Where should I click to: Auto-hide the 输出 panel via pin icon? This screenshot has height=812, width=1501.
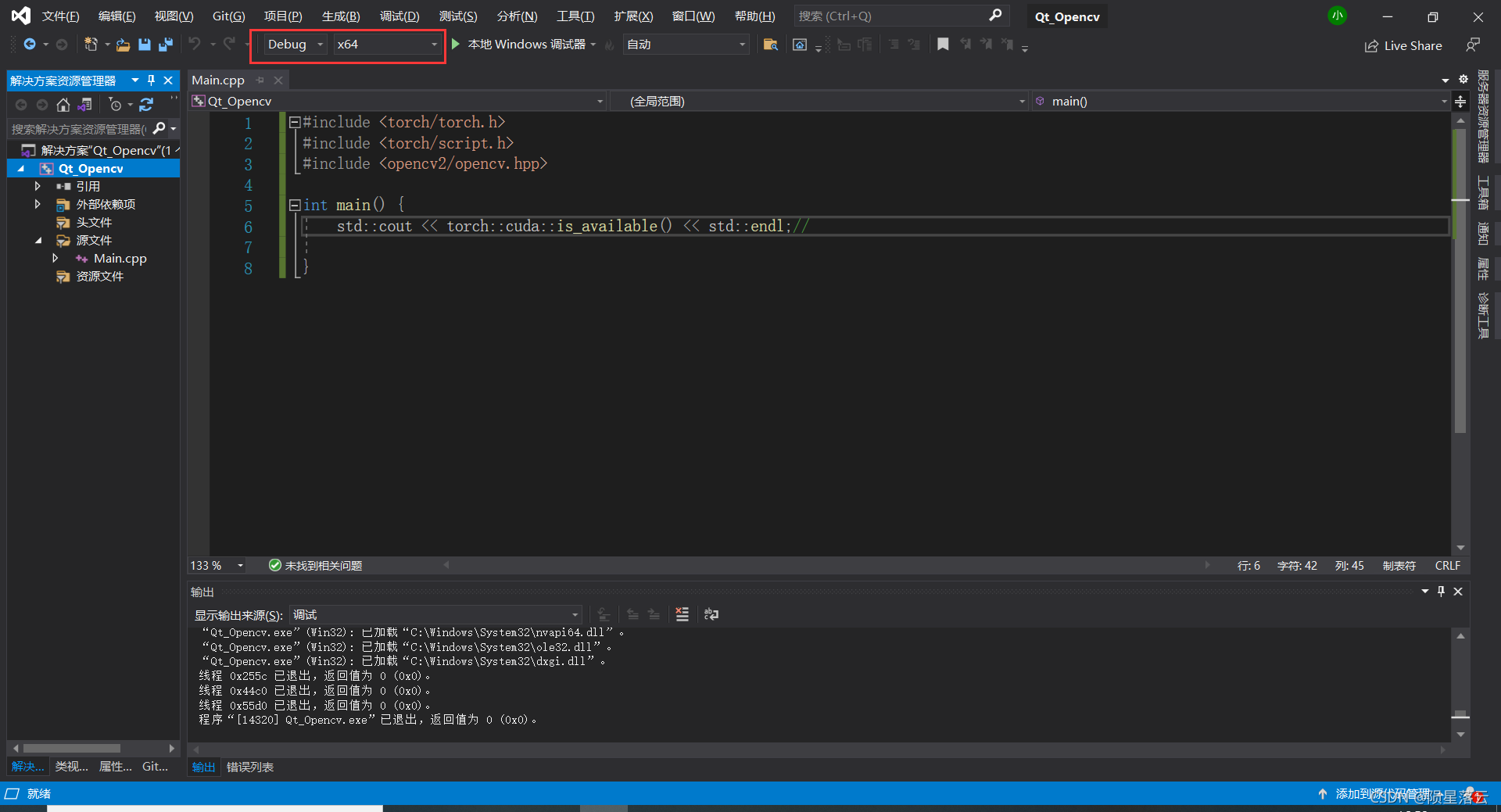1441,592
